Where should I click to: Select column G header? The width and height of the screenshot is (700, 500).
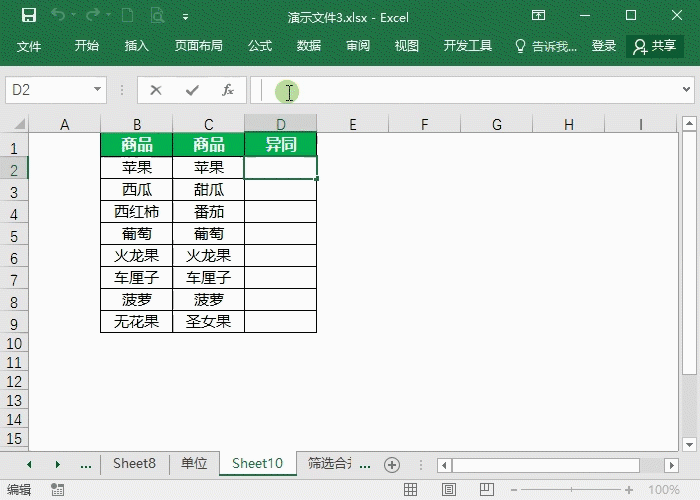pyautogui.click(x=496, y=124)
